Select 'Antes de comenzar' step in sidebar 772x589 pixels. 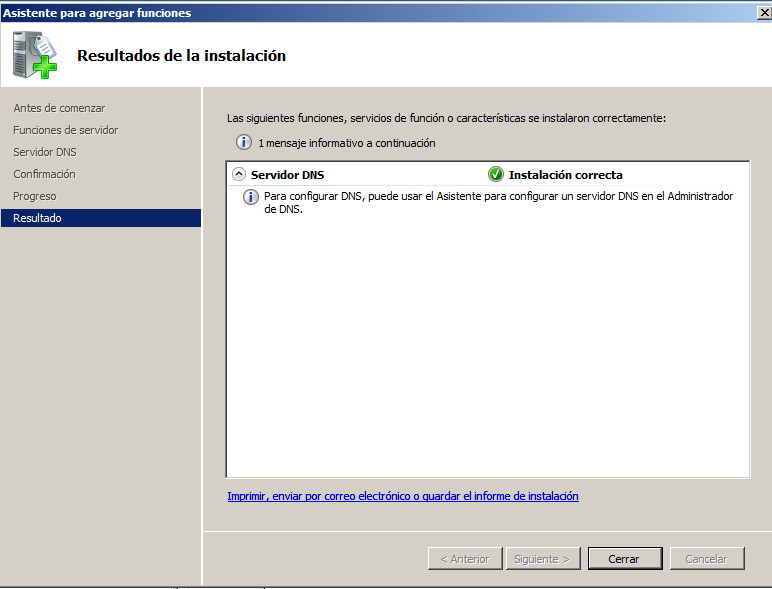[59, 108]
